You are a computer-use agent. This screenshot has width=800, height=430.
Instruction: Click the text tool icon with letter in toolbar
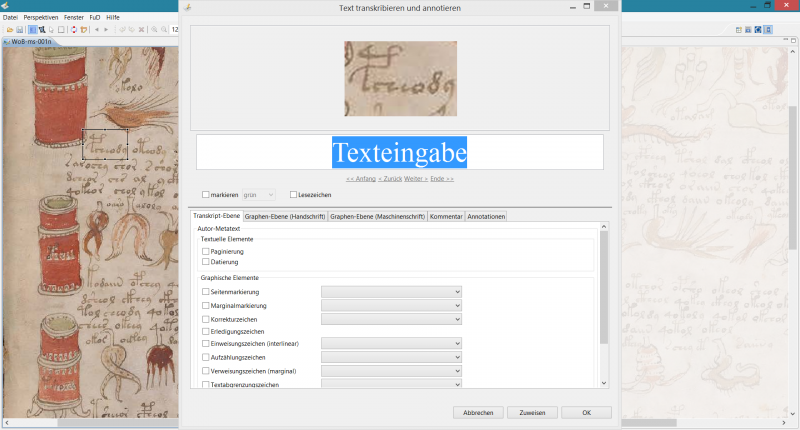42,30
